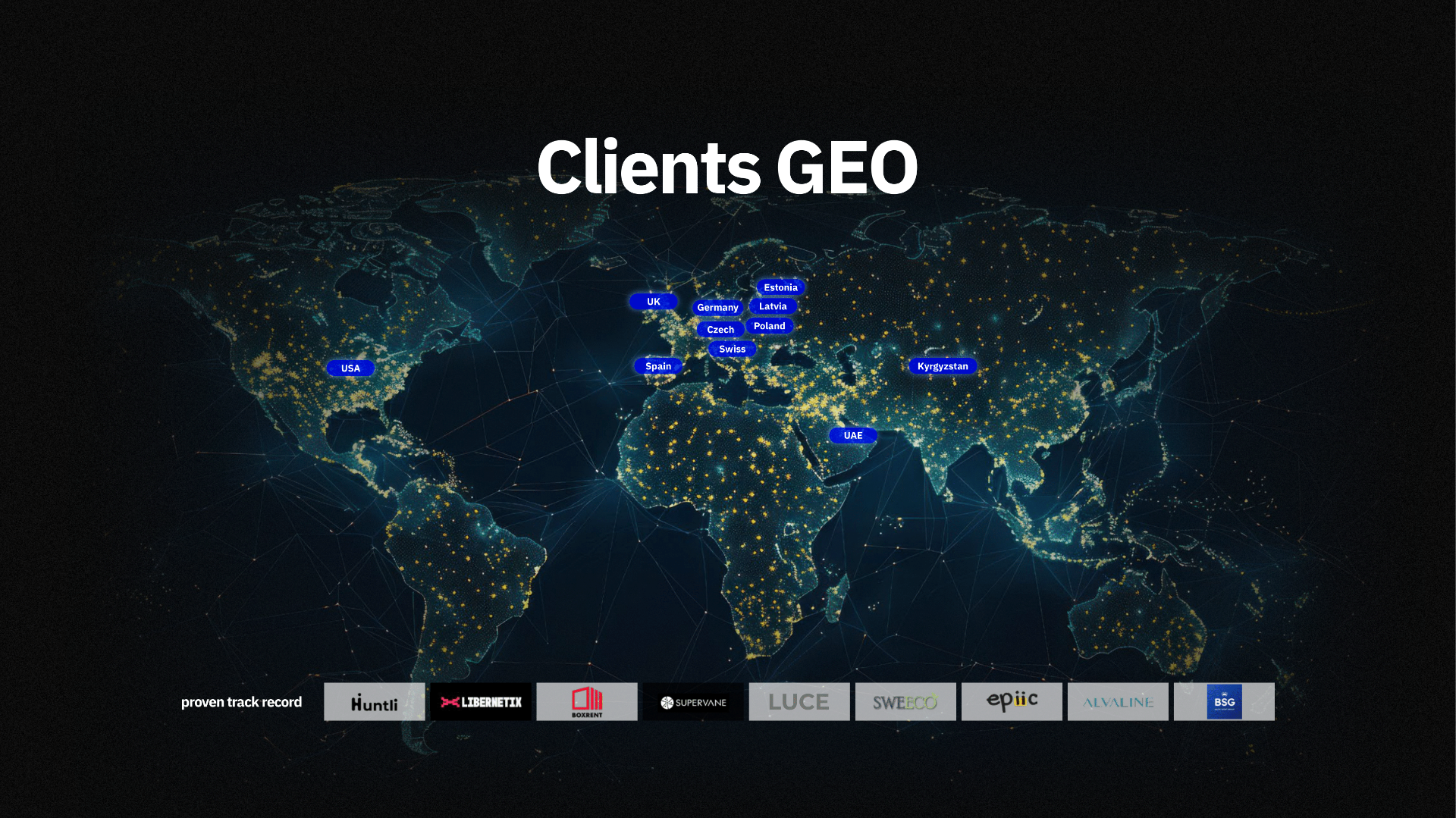Click the Libernetix logo tile
Viewport: 1456px width, 818px height.
point(481,702)
